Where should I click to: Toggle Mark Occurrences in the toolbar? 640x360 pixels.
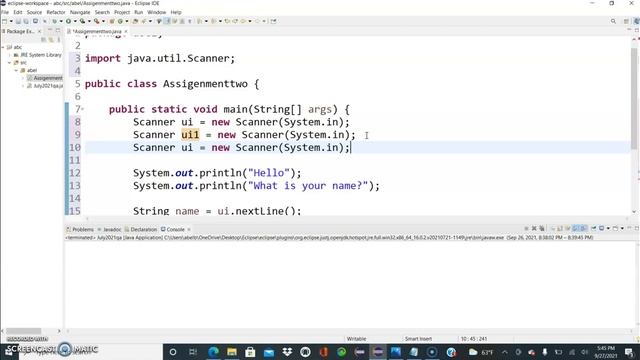point(167,21)
